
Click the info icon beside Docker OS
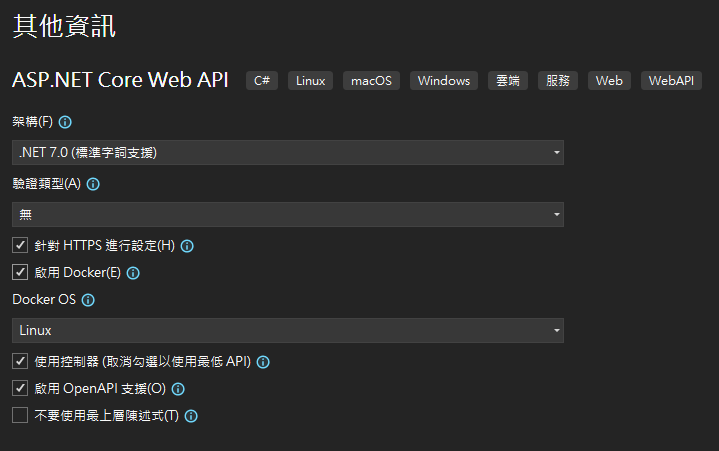tap(88, 300)
